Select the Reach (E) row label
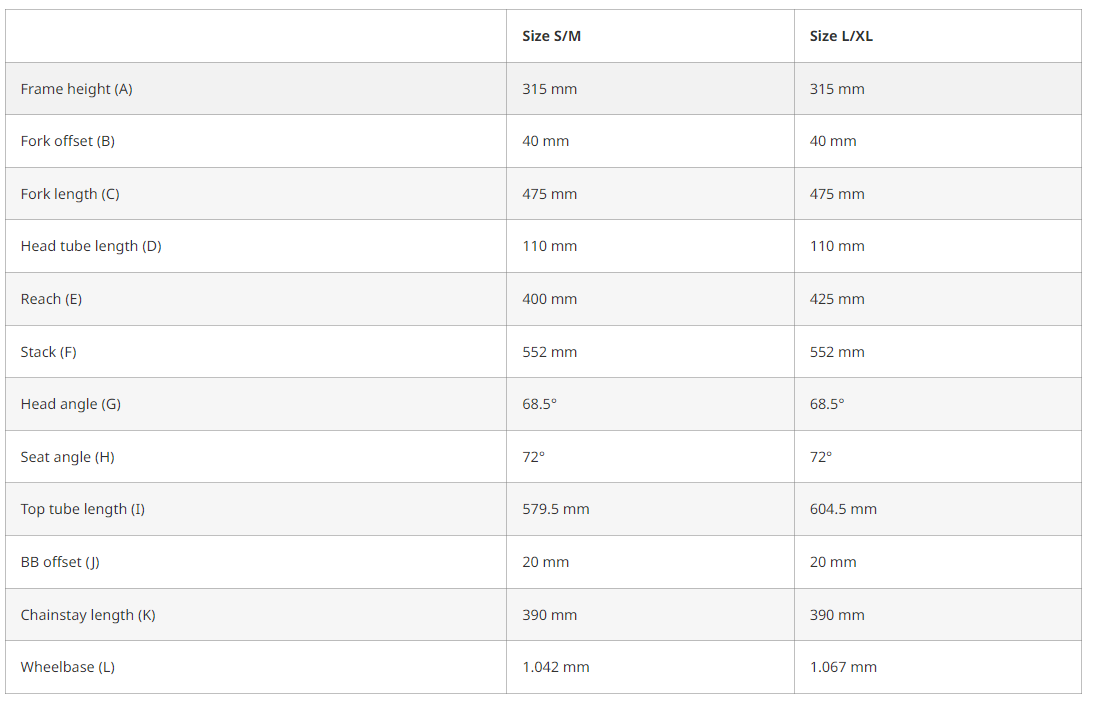The image size is (1106, 704). pos(51,299)
